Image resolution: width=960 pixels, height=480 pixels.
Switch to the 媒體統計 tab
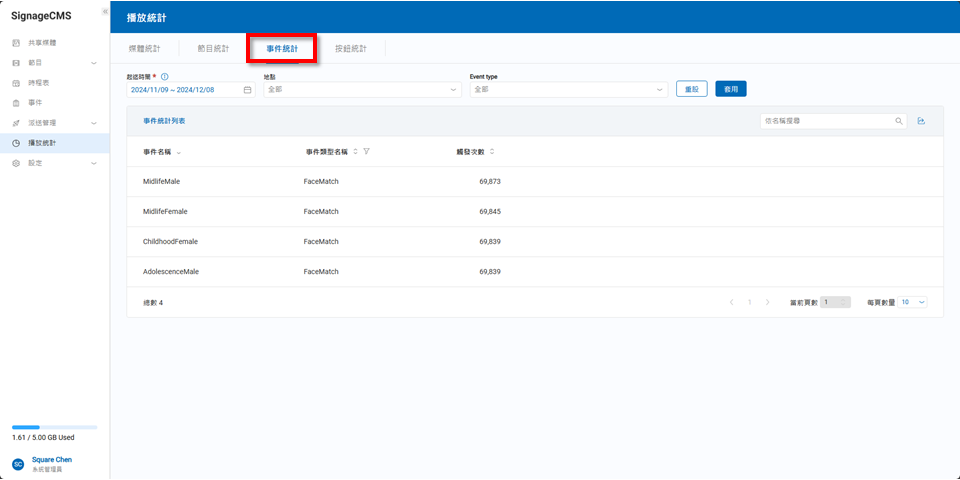(144, 48)
